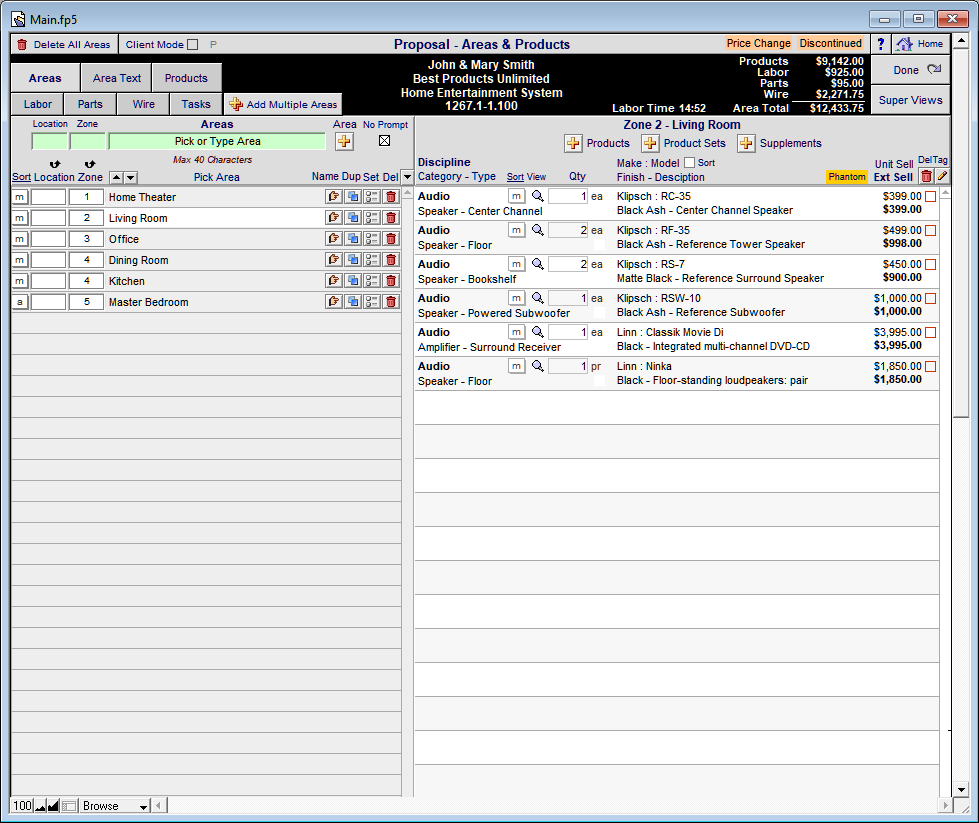Open the Tasks tab

(x=196, y=104)
